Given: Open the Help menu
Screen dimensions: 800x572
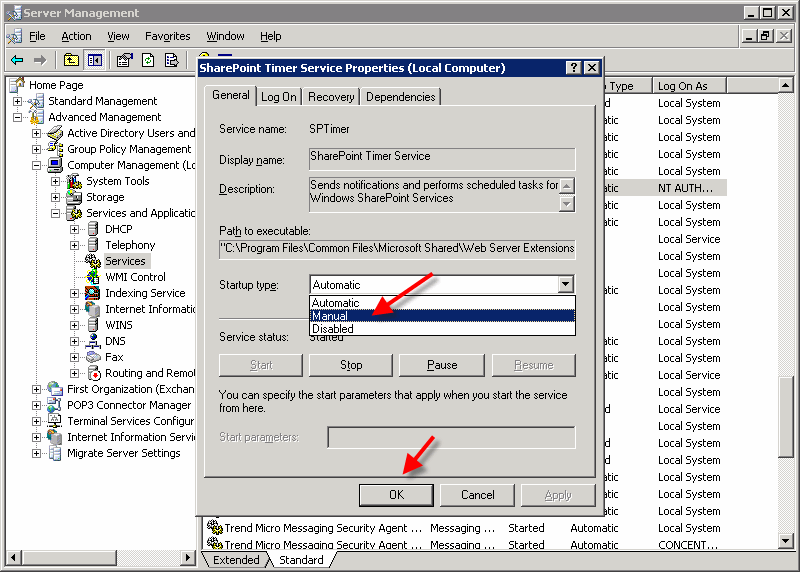Looking at the screenshot, I should pyautogui.click(x=270, y=36).
